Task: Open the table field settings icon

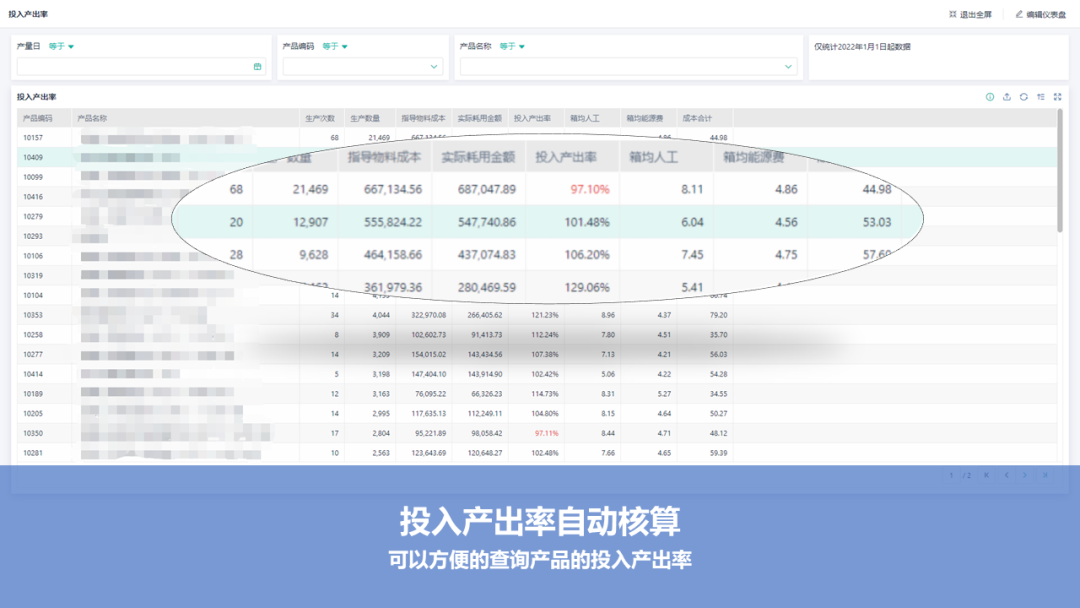Action: 1041,97
